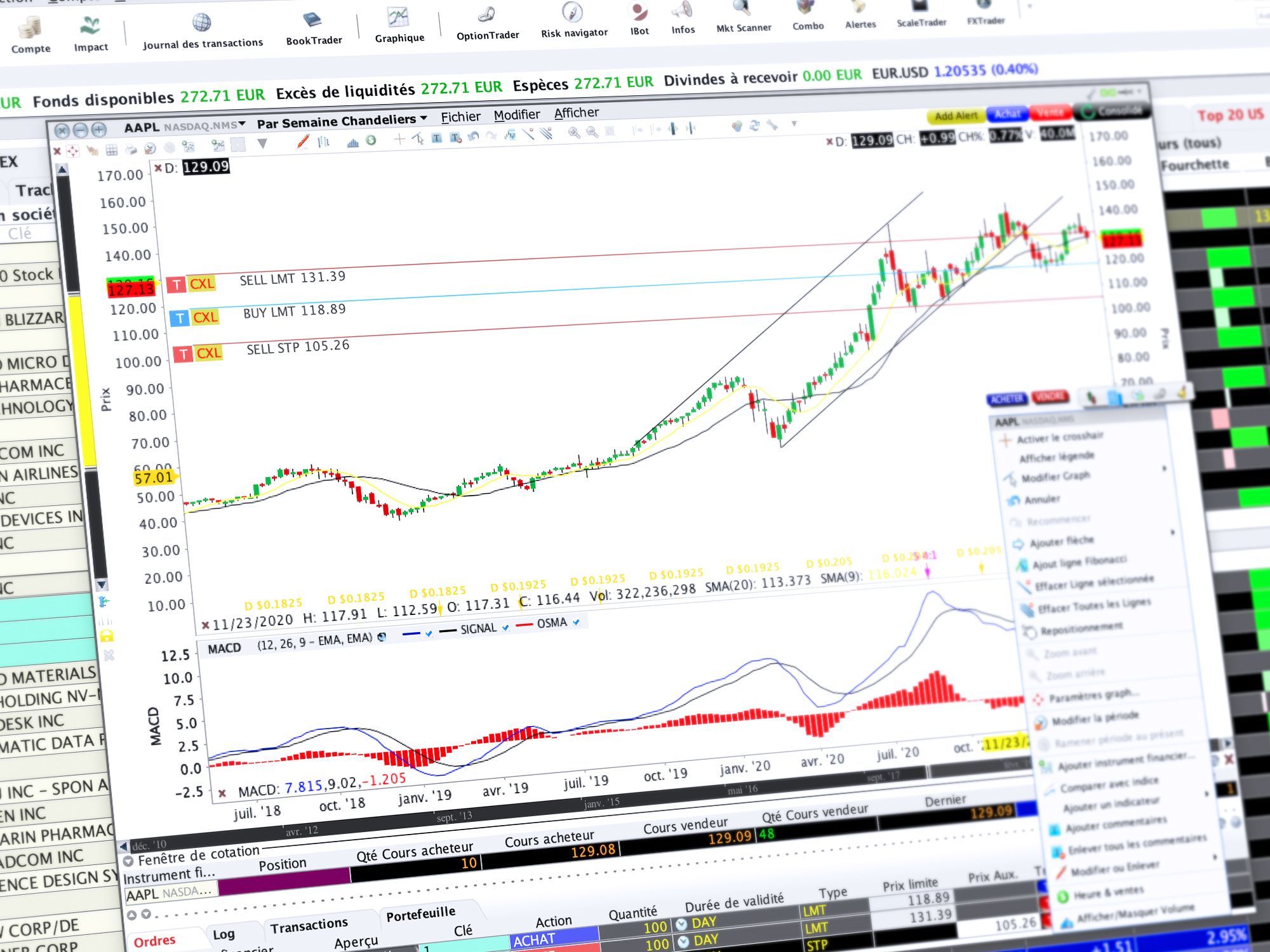Open the Compte tool in top toolbar
The image size is (1270, 952).
point(30,35)
